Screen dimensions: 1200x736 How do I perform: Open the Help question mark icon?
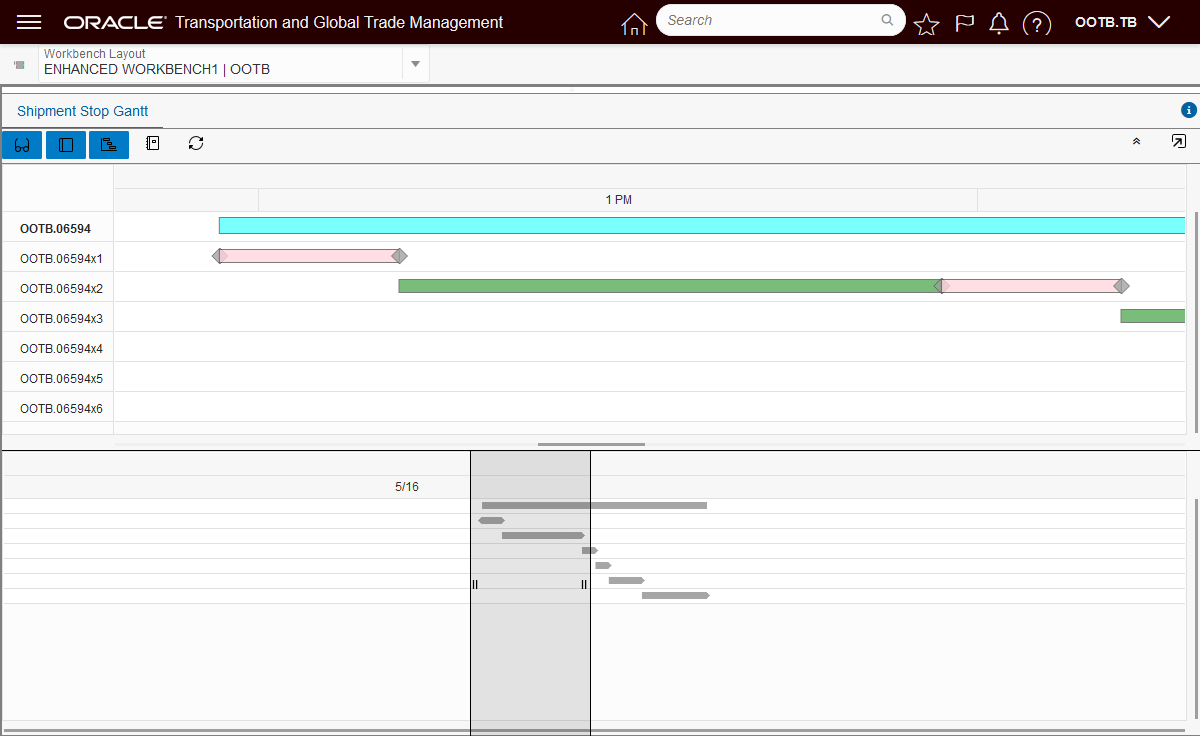1038,24
